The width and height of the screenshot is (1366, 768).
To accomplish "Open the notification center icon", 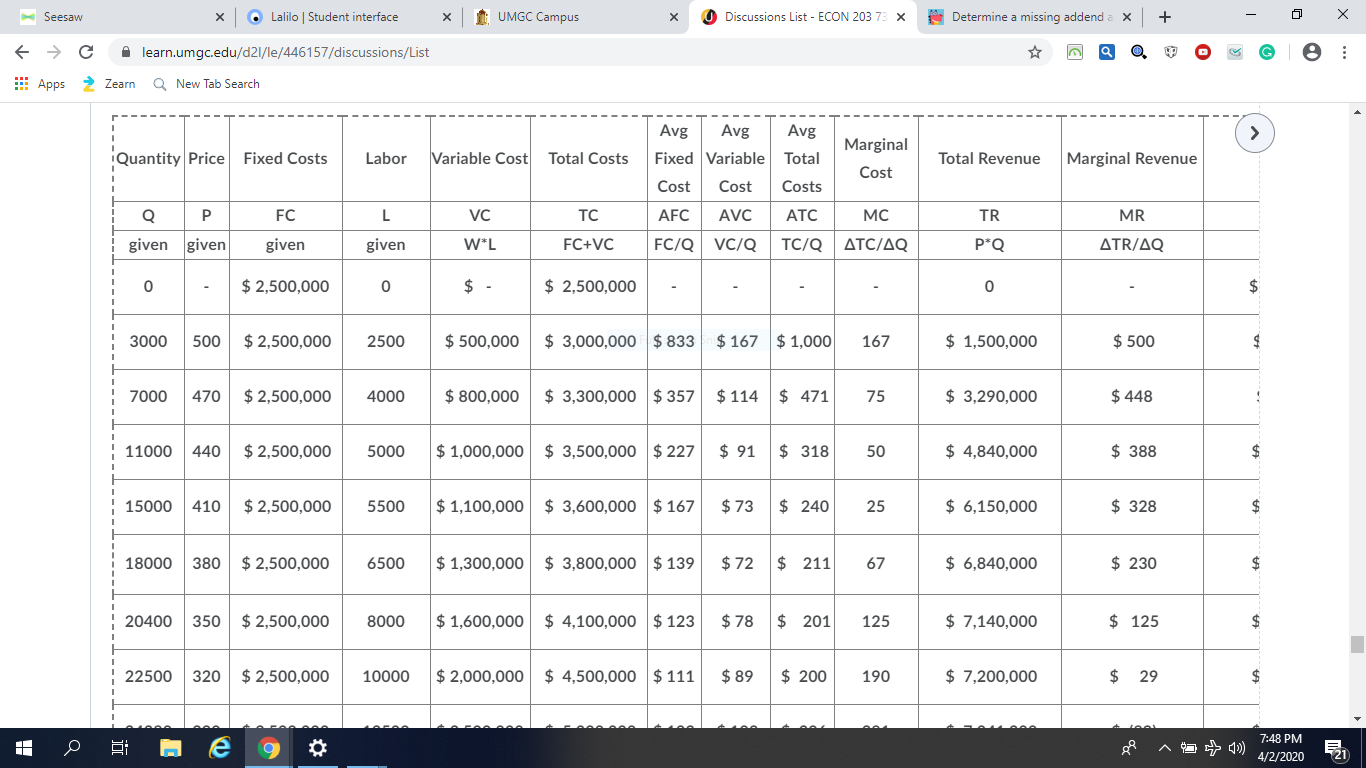I will pyautogui.click(x=1334, y=747).
